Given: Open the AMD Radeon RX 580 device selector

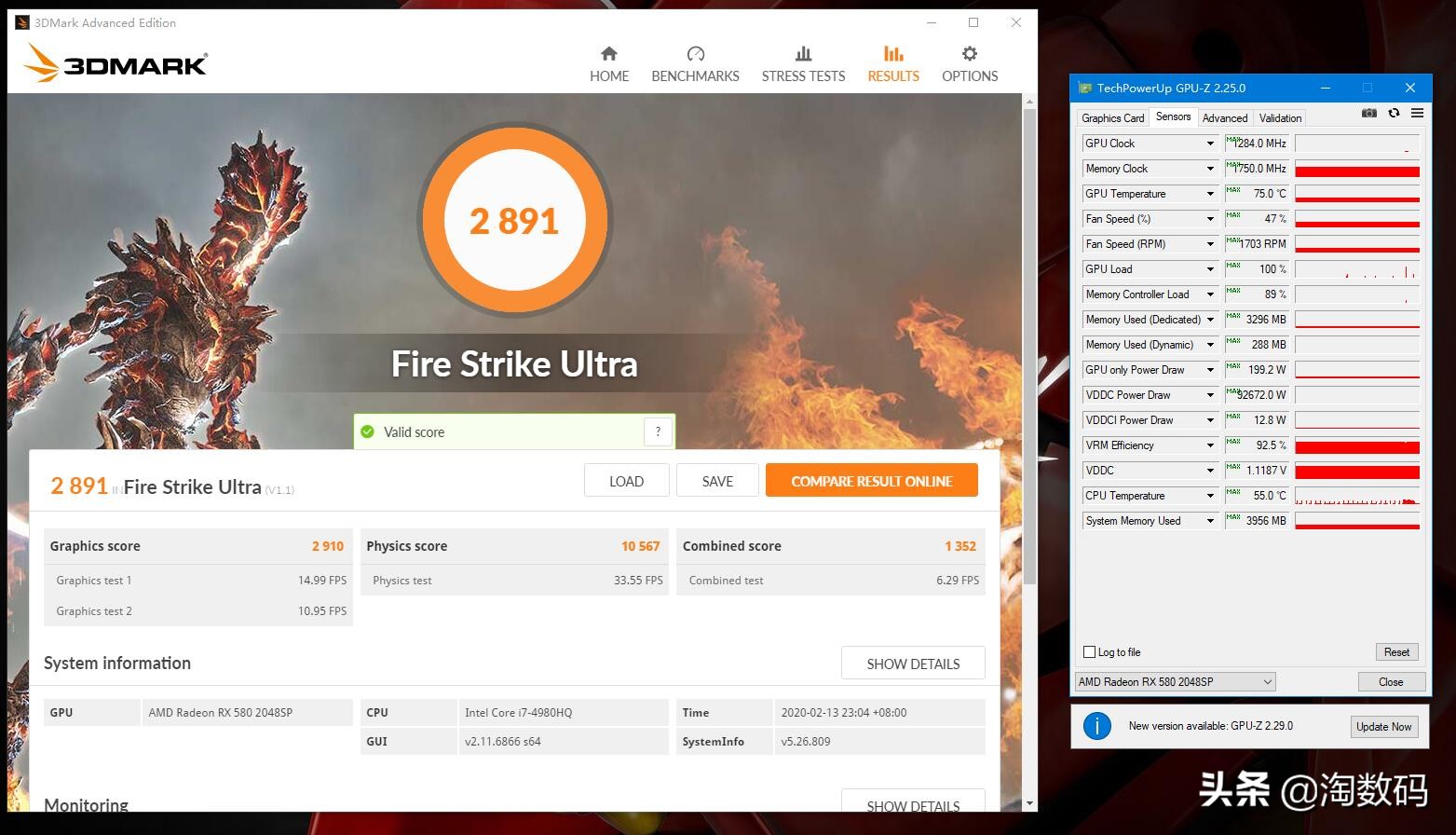Looking at the screenshot, I should [1175, 682].
